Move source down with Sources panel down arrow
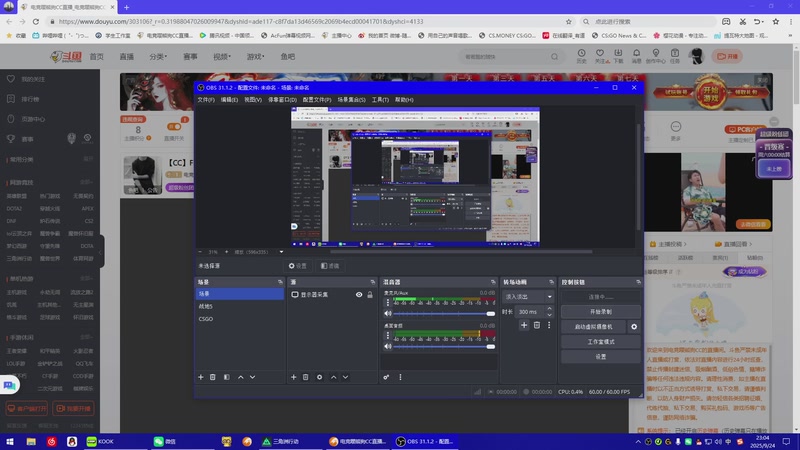The image size is (800, 450). point(345,377)
